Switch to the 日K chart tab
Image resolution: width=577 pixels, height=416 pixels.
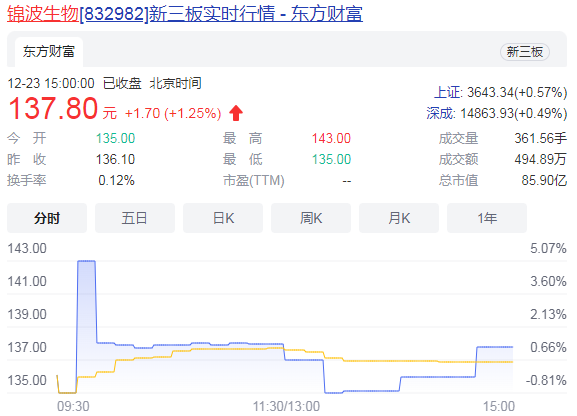[x=223, y=218]
